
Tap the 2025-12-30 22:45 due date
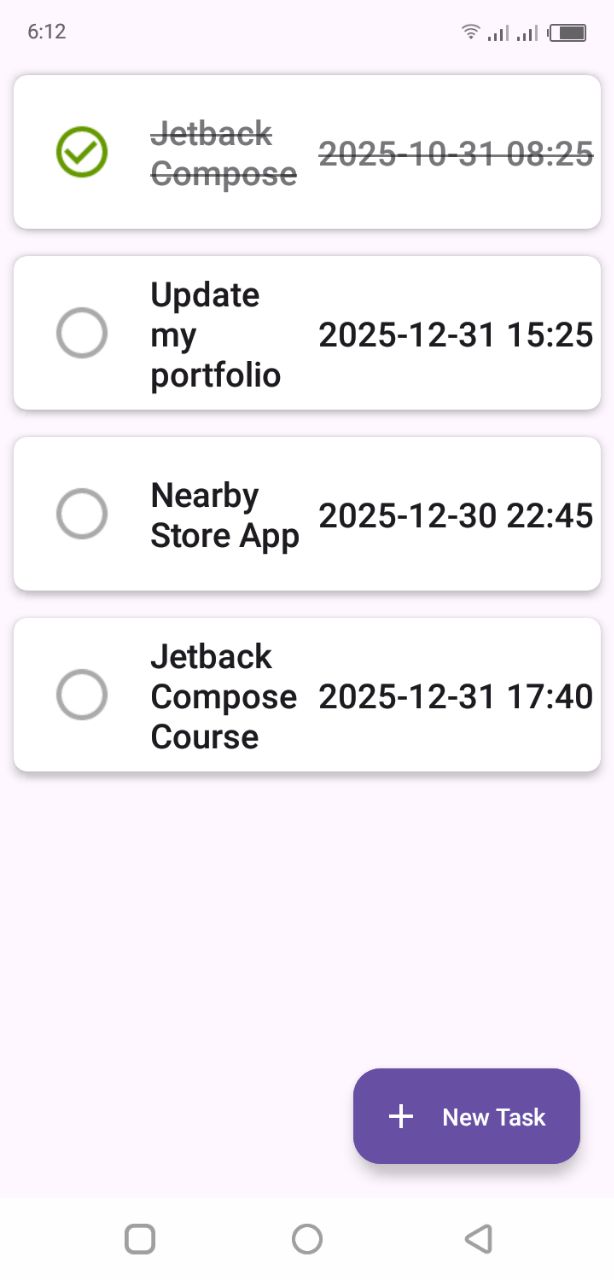(x=455, y=514)
